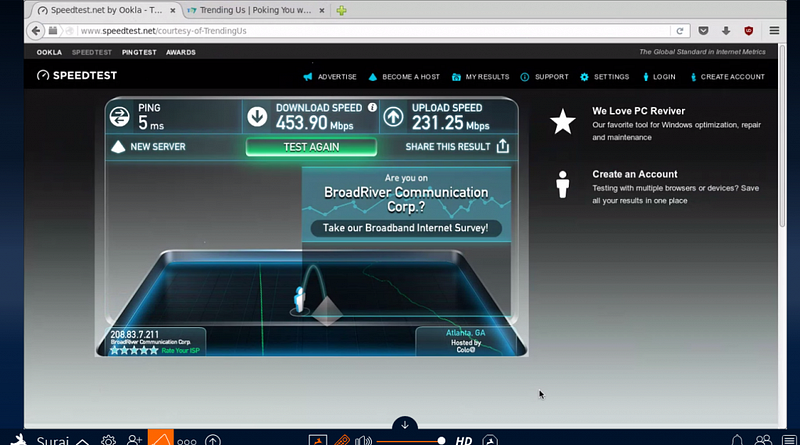Click the rabbit logo in bottom bar
The height and width of the screenshot is (445, 800).
click(x=19, y=440)
